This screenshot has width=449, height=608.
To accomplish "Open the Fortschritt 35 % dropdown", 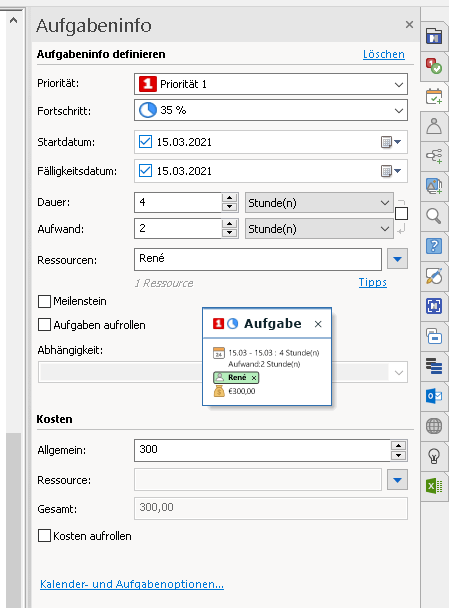I will 271,110.
